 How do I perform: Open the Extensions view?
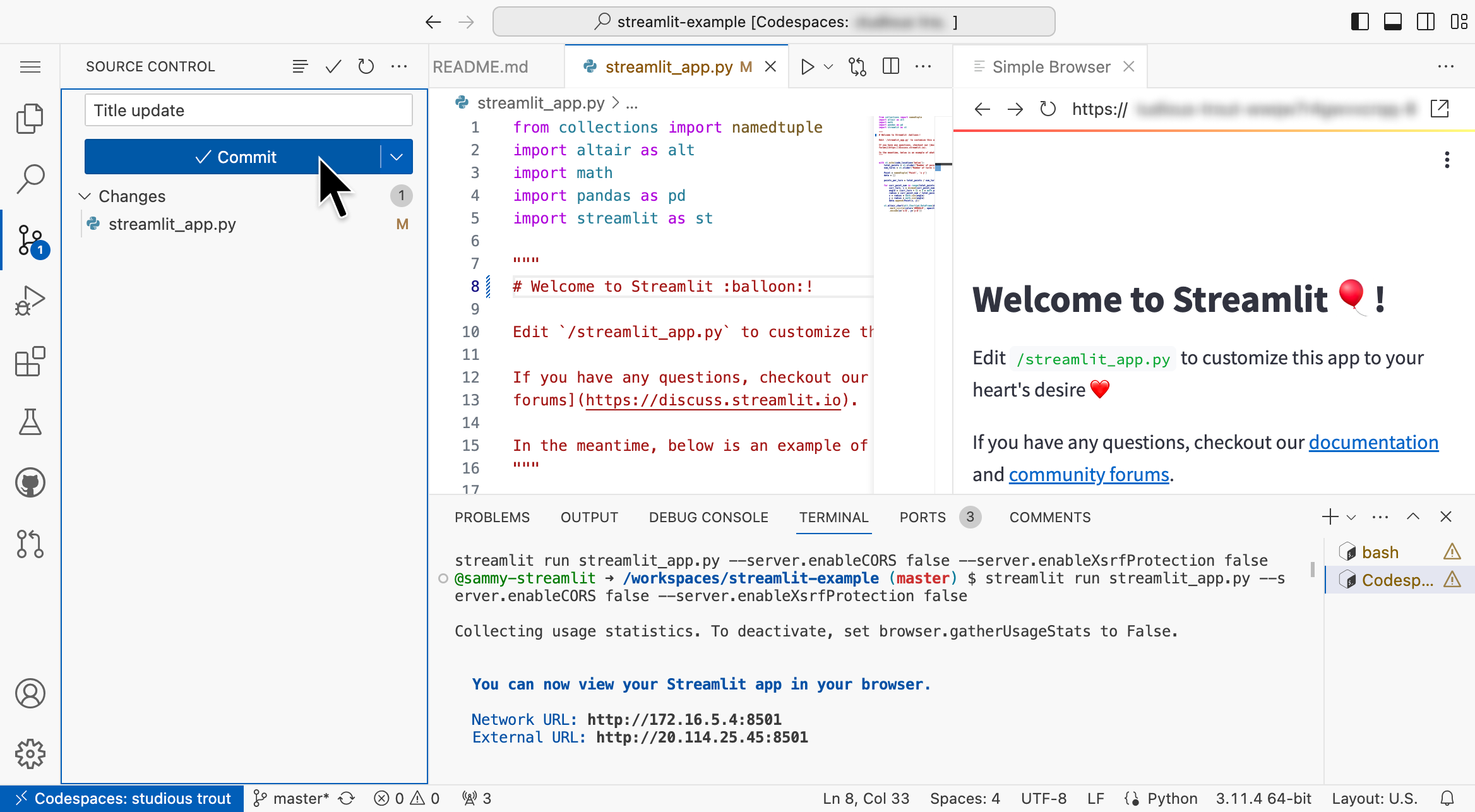tap(30, 361)
